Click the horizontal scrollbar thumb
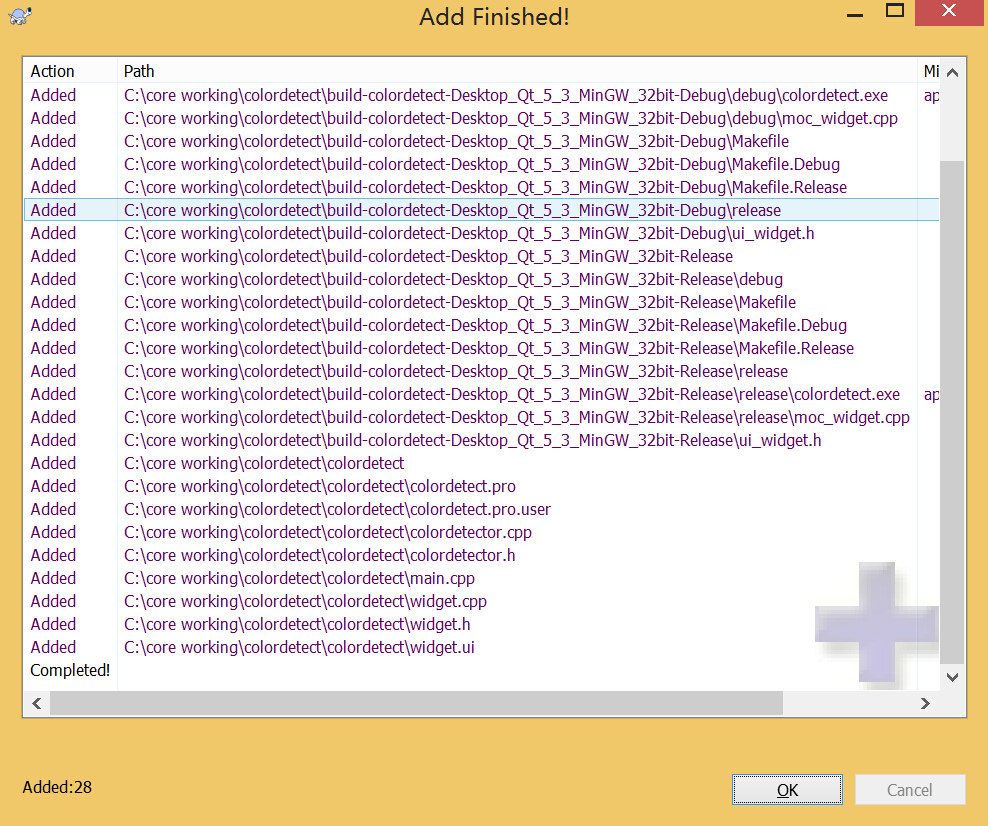The height and width of the screenshot is (826, 988). coord(416,703)
